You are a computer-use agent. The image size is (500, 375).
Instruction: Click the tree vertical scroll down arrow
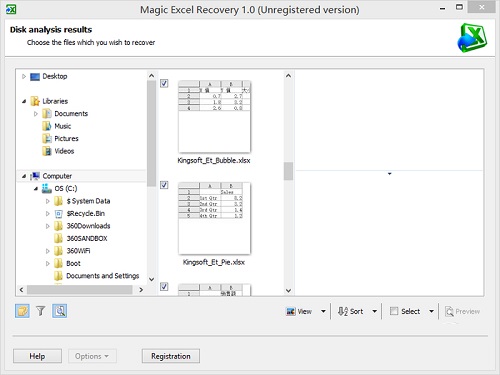151,279
